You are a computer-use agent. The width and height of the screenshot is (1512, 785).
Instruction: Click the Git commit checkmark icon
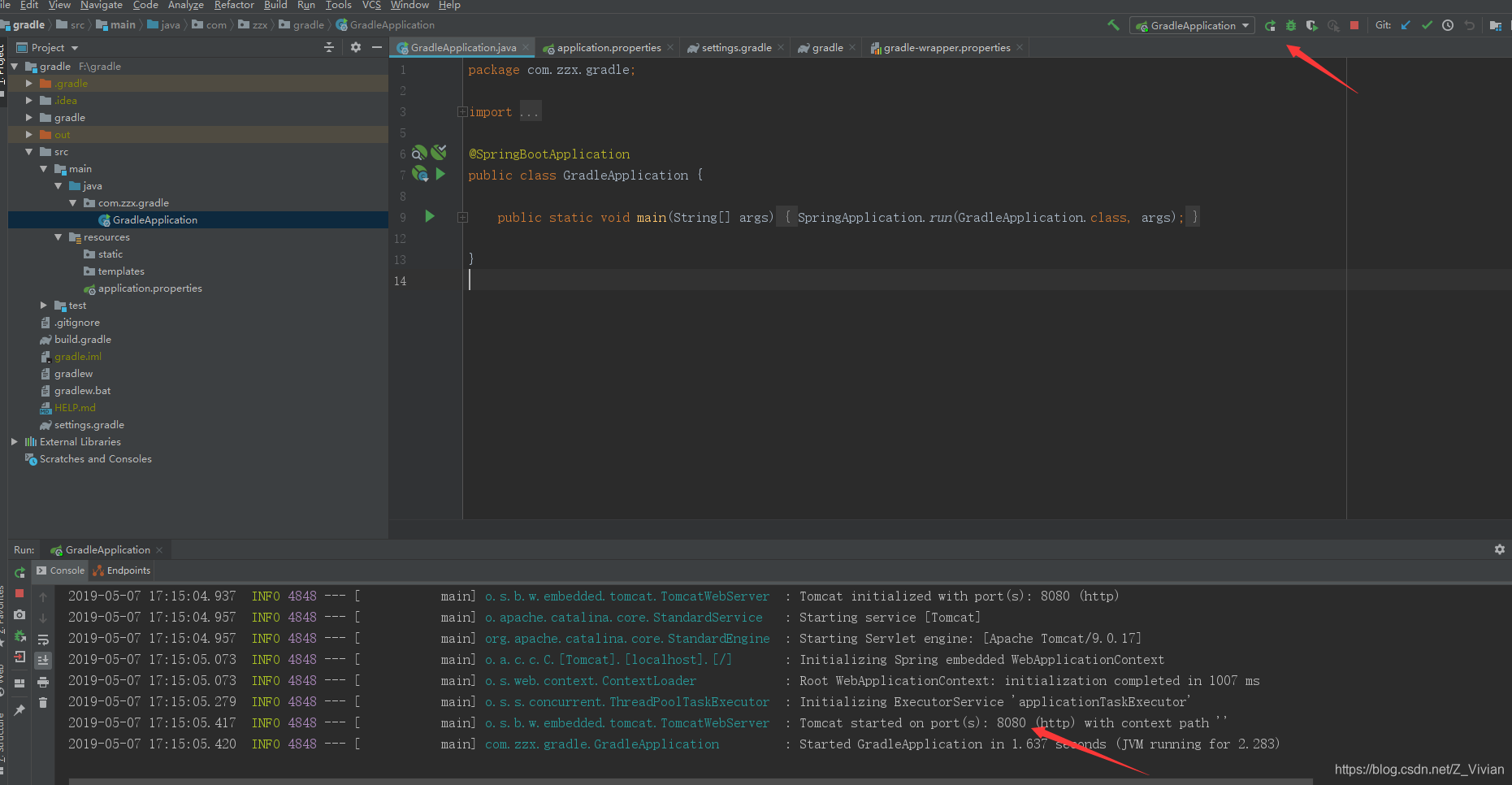point(1427,25)
